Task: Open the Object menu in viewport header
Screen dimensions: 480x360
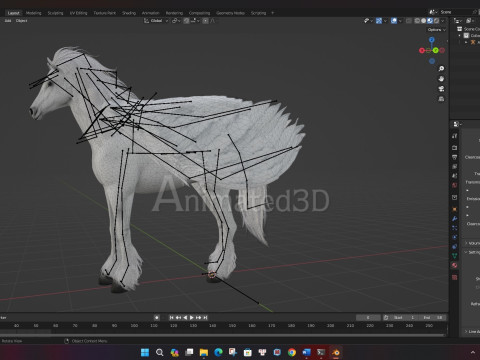Action: (x=21, y=21)
